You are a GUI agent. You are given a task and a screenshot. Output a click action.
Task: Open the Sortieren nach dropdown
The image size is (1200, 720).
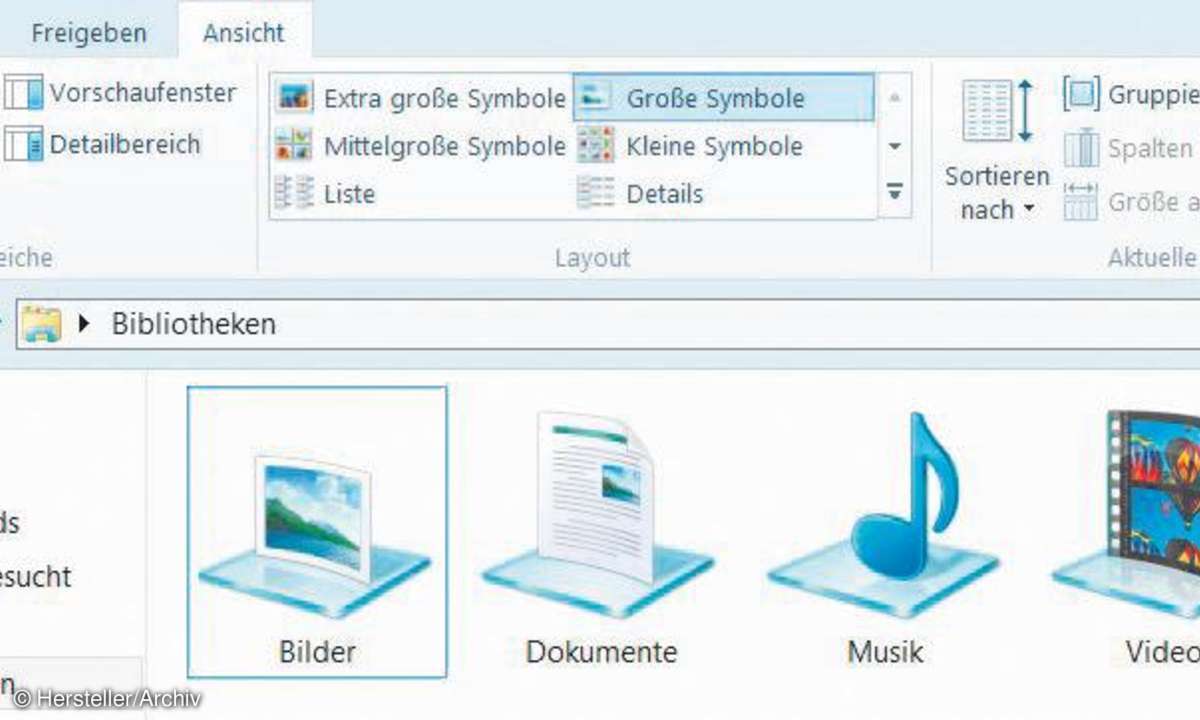pos(997,151)
